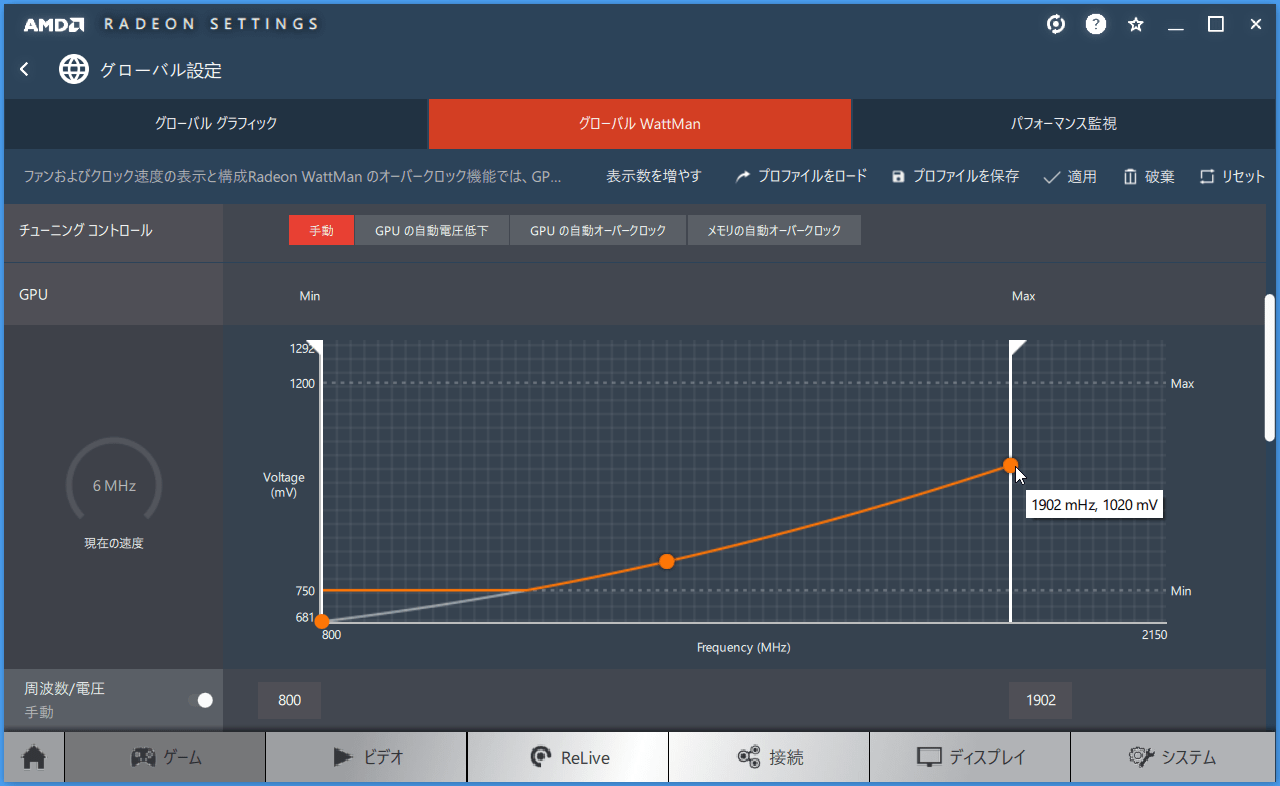Select 手動 tuning control
This screenshot has height=786, width=1280.
(x=321, y=230)
